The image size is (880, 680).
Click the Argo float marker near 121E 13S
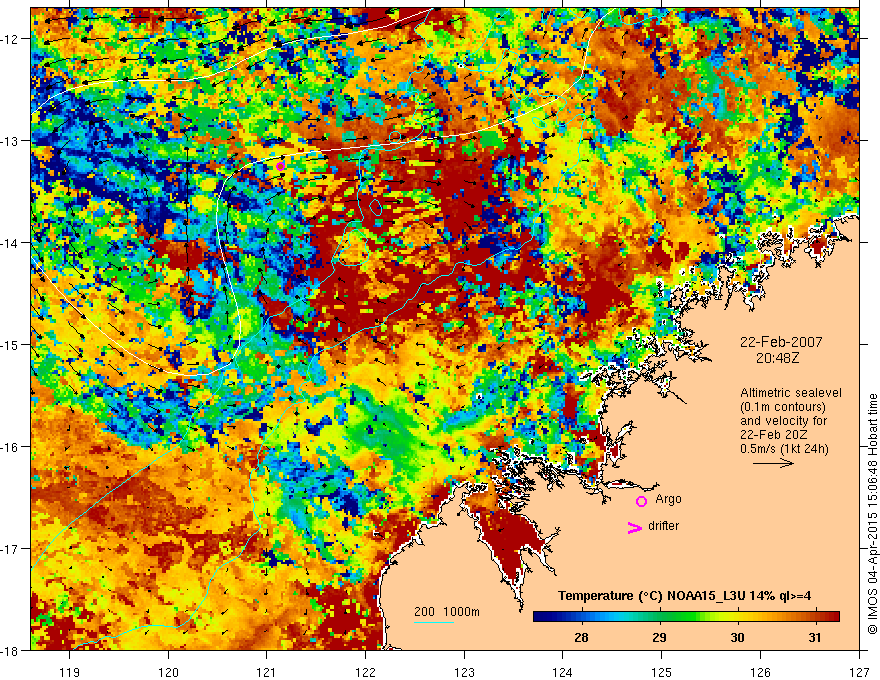[x=280, y=166]
